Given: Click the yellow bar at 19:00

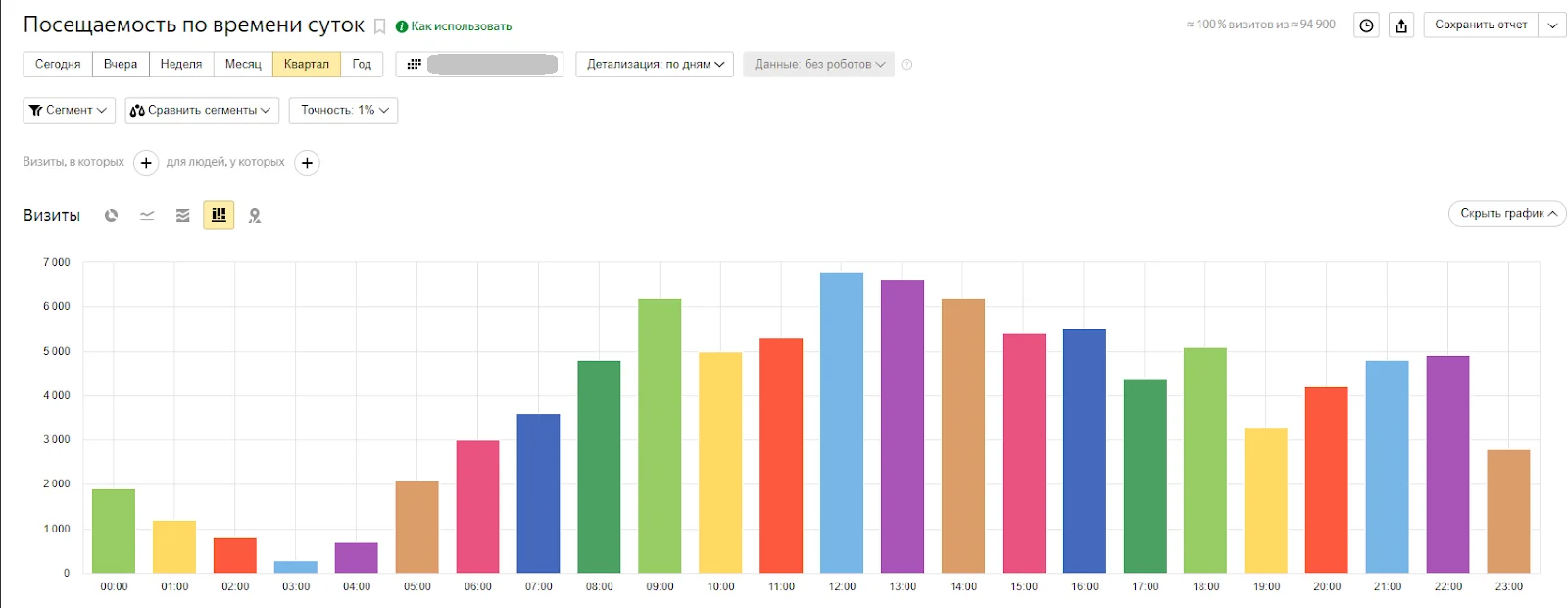Looking at the screenshot, I should tap(1266, 500).
